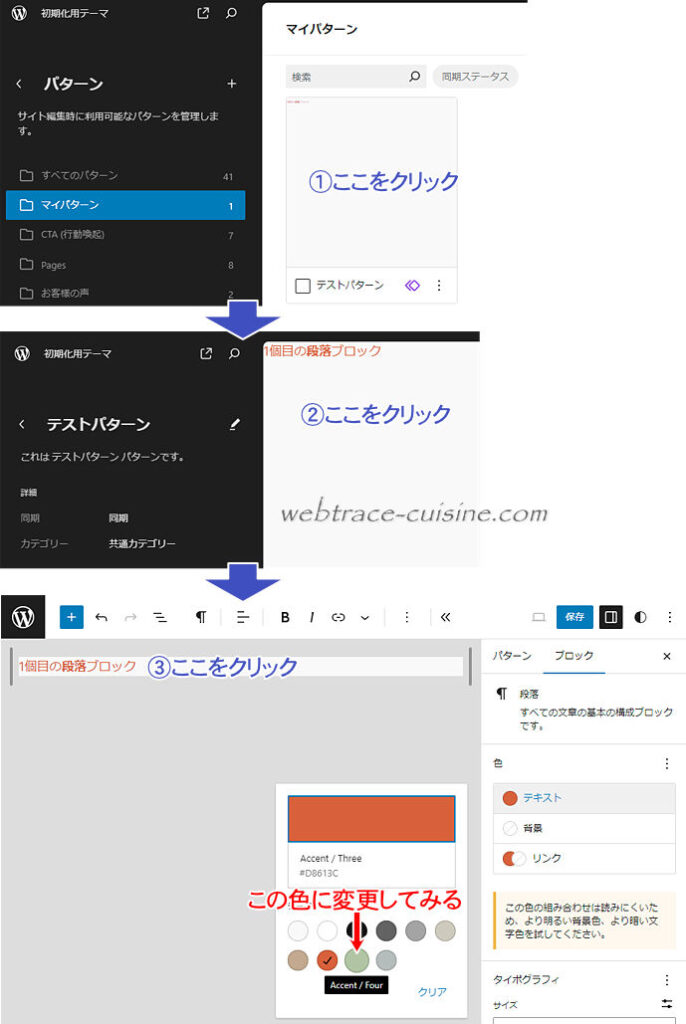Open editor options menu beside Styles icon

tap(670, 617)
